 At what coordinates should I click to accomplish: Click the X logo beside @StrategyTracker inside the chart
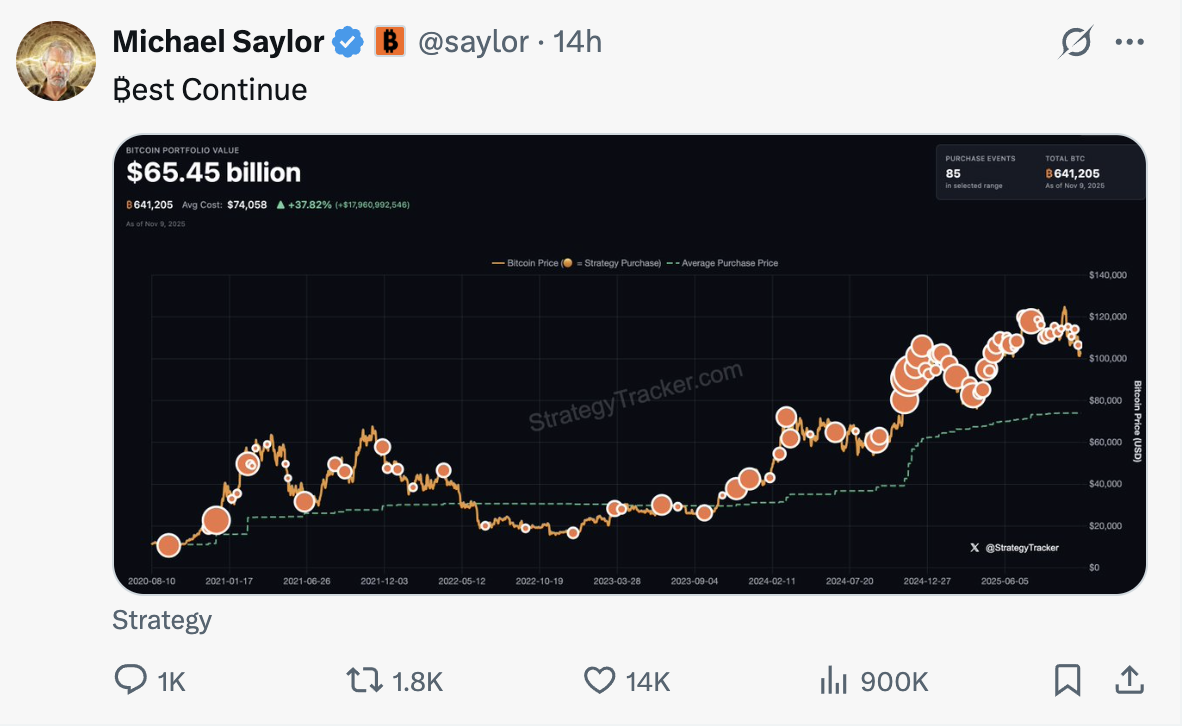pos(973,547)
